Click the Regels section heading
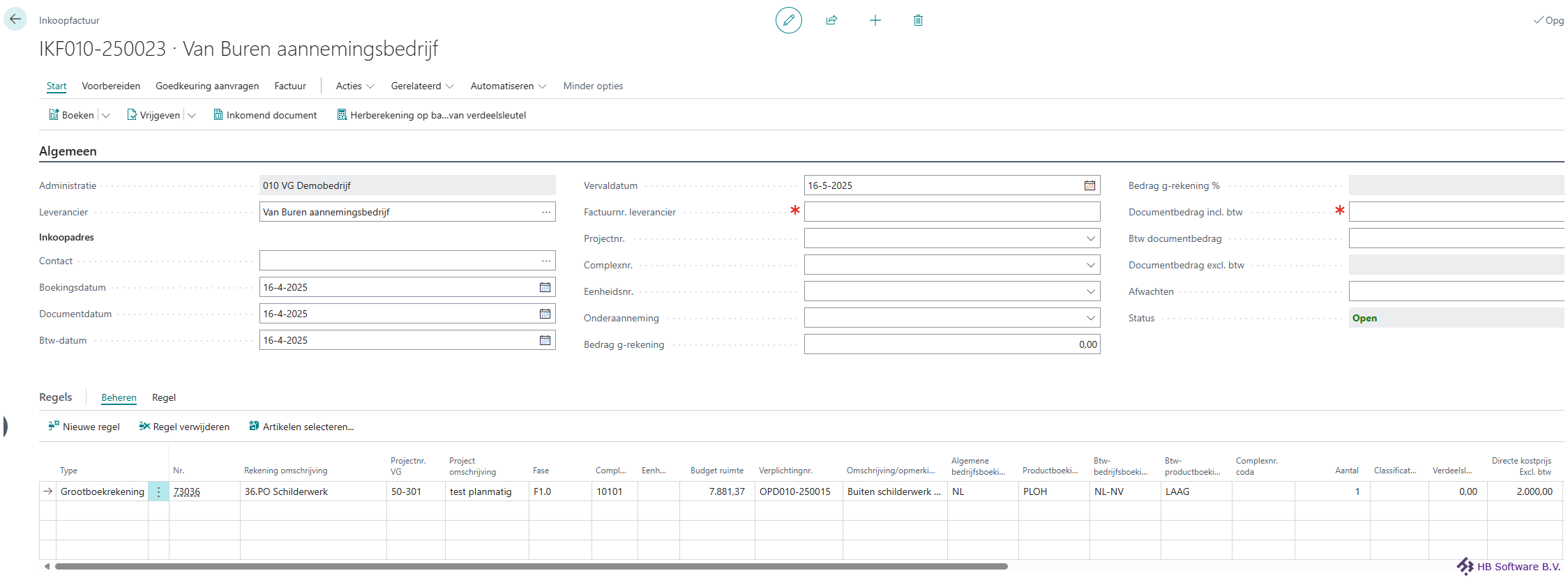Image resolution: width=1568 pixels, height=580 pixels. [x=56, y=397]
